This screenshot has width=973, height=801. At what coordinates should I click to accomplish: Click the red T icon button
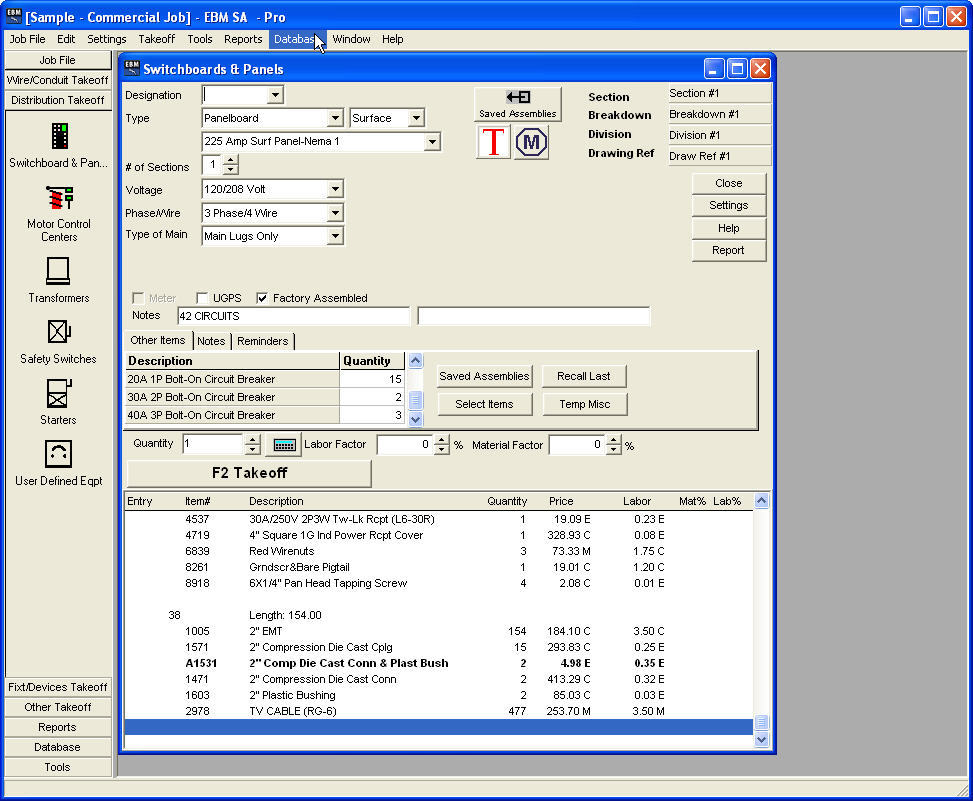point(493,142)
